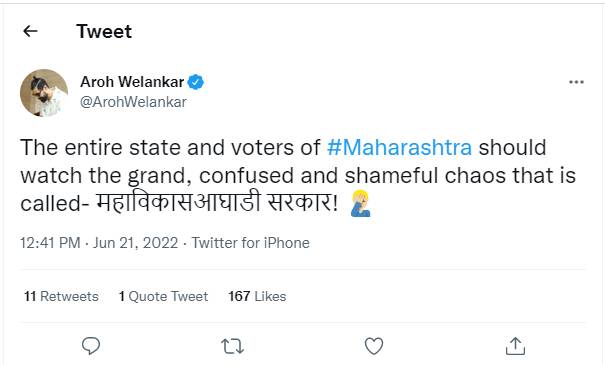This screenshot has height=365, width=605.
Task: Click the blue verified badge
Action: [x=196, y=82]
